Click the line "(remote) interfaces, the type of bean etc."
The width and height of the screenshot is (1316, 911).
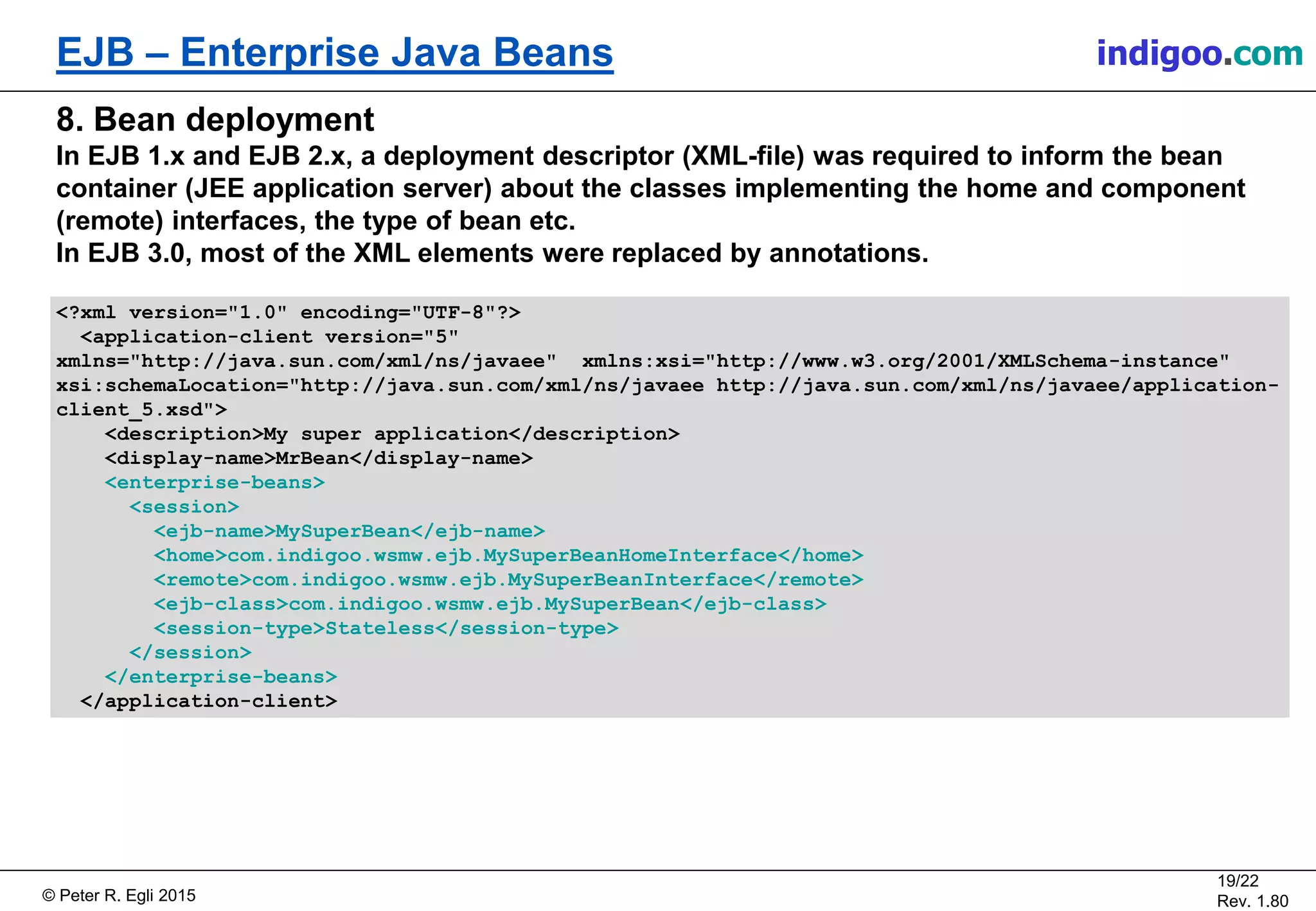point(316,221)
